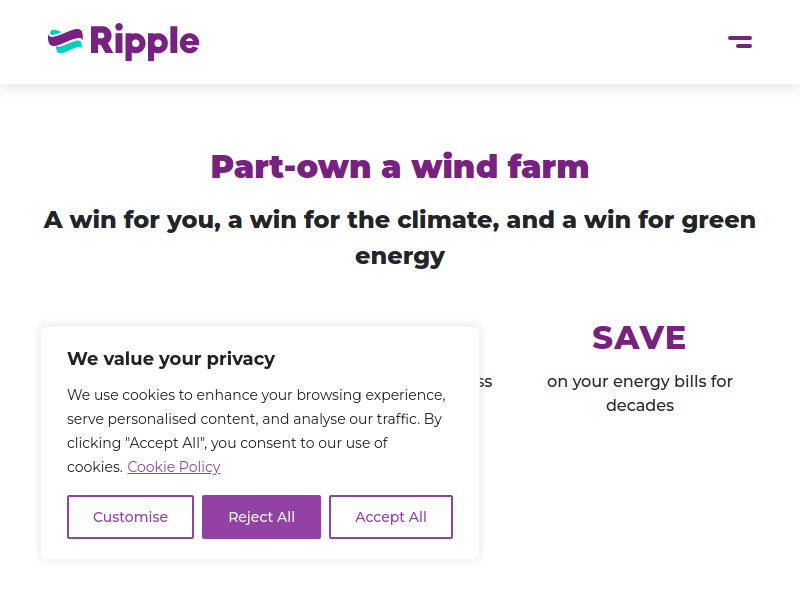Click the purple SAVE heading
The width and height of the screenshot is (800, 600).
pos(639,338)
